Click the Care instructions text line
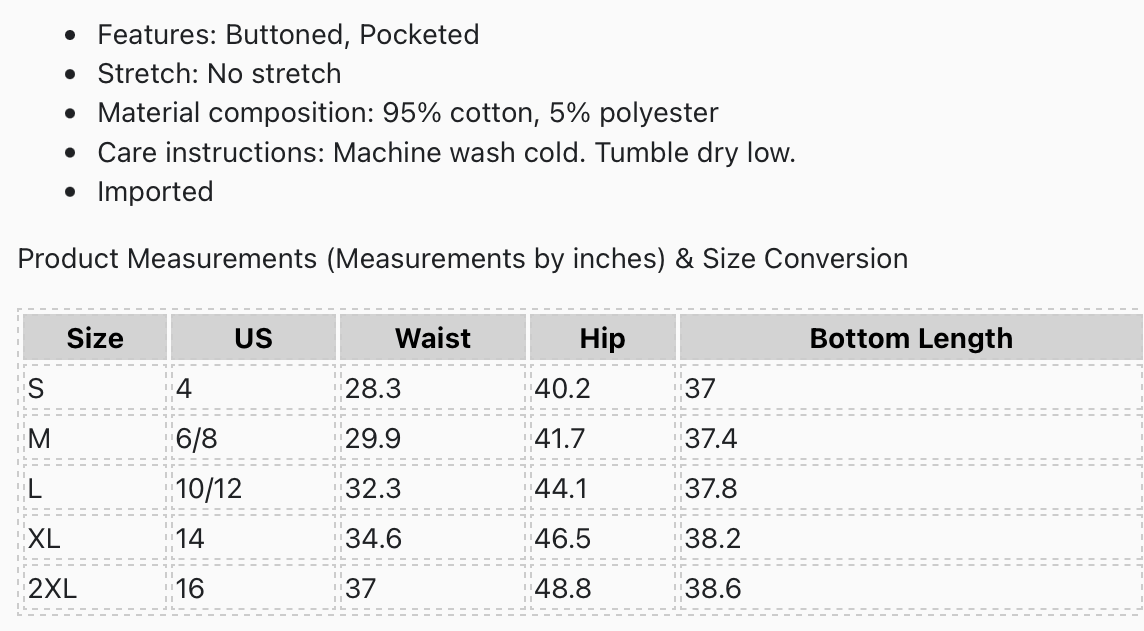1144x631 pixels. (x=447, y=152)
